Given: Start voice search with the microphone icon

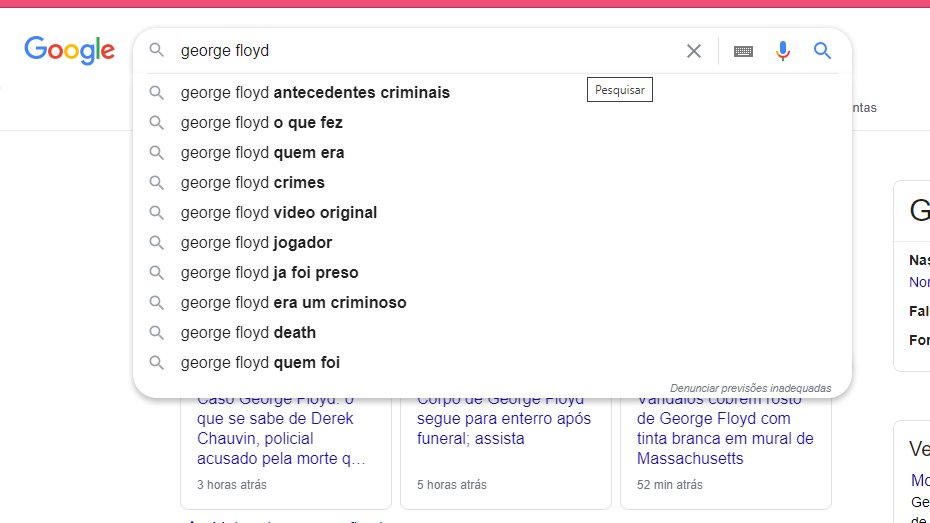Looking at the screenshot, I should 783,51.
